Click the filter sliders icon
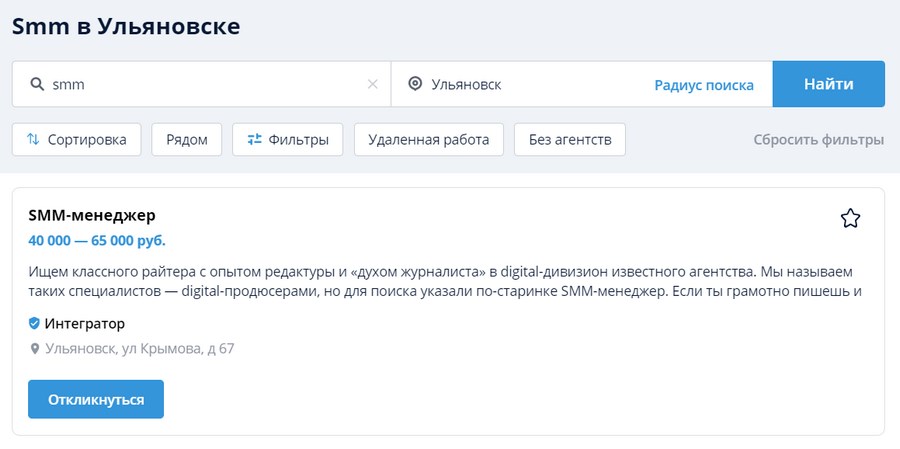 [254, 139]
